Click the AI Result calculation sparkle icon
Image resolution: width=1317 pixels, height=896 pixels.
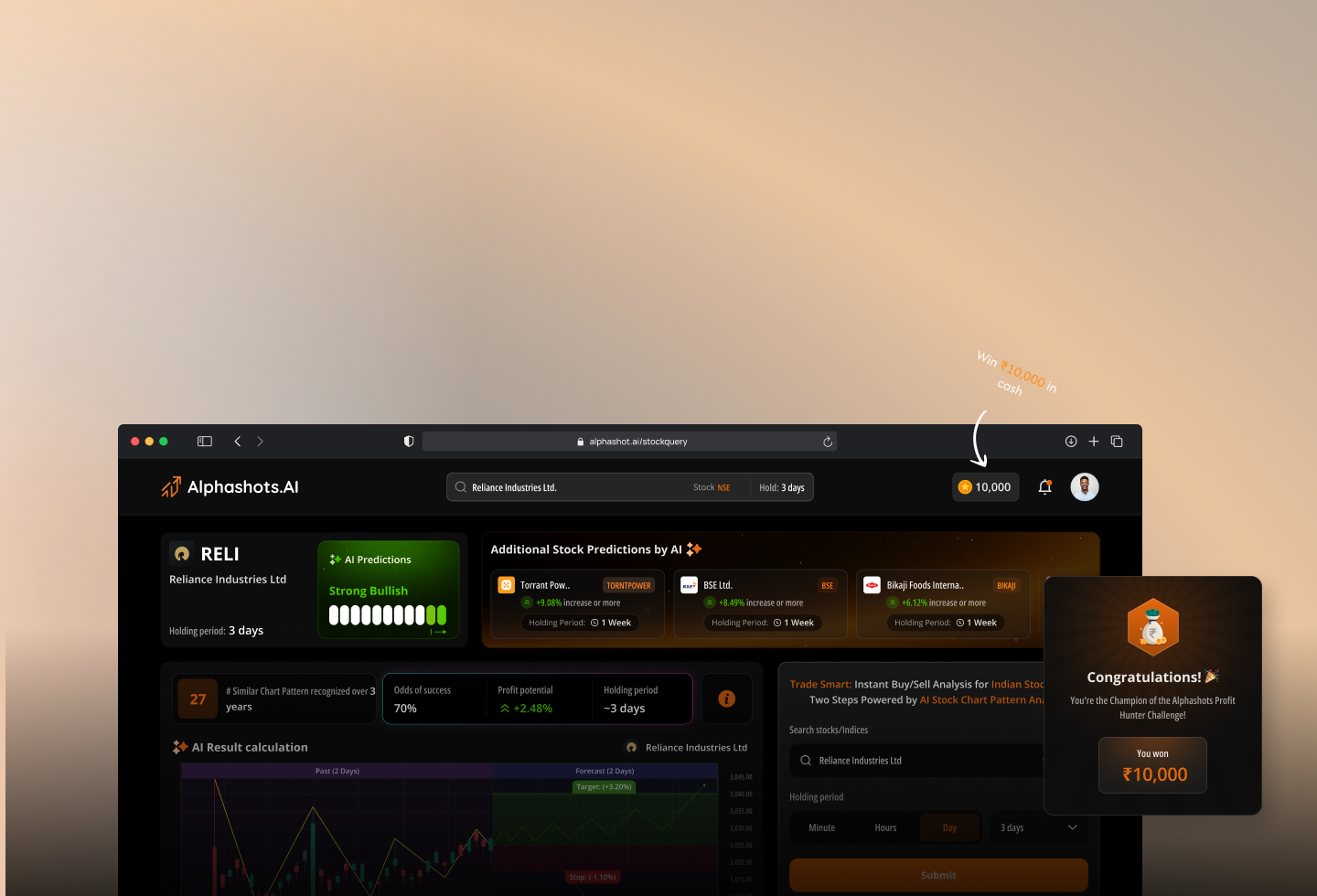pos(180,747)
